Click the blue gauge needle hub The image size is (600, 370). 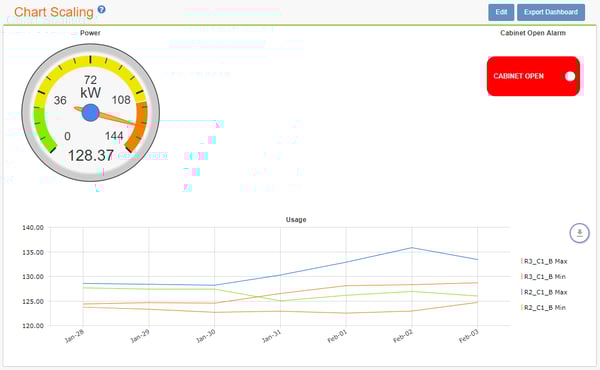(x=91, y=112)
